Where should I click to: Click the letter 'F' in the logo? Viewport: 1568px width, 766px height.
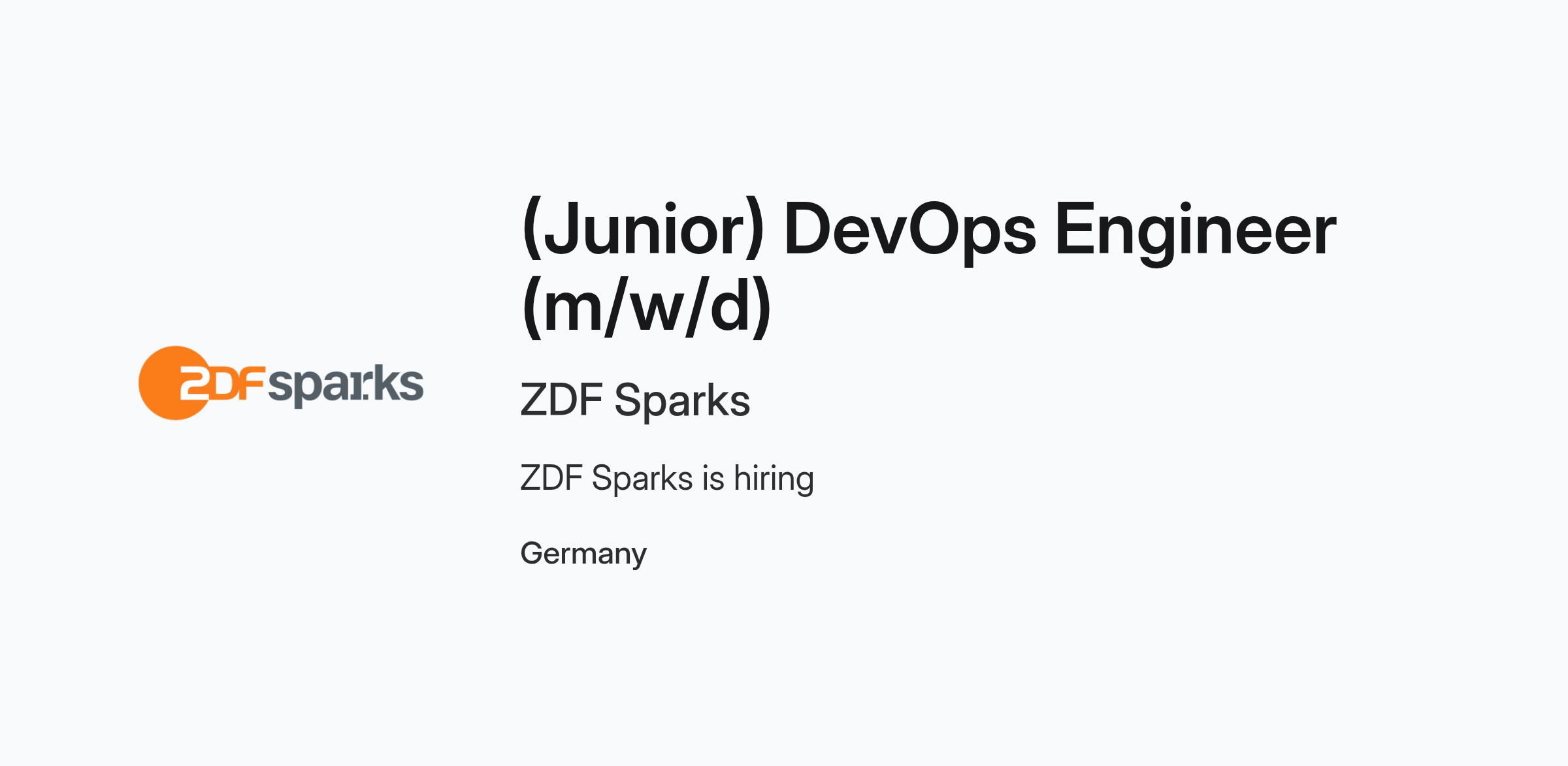(253, 383)
